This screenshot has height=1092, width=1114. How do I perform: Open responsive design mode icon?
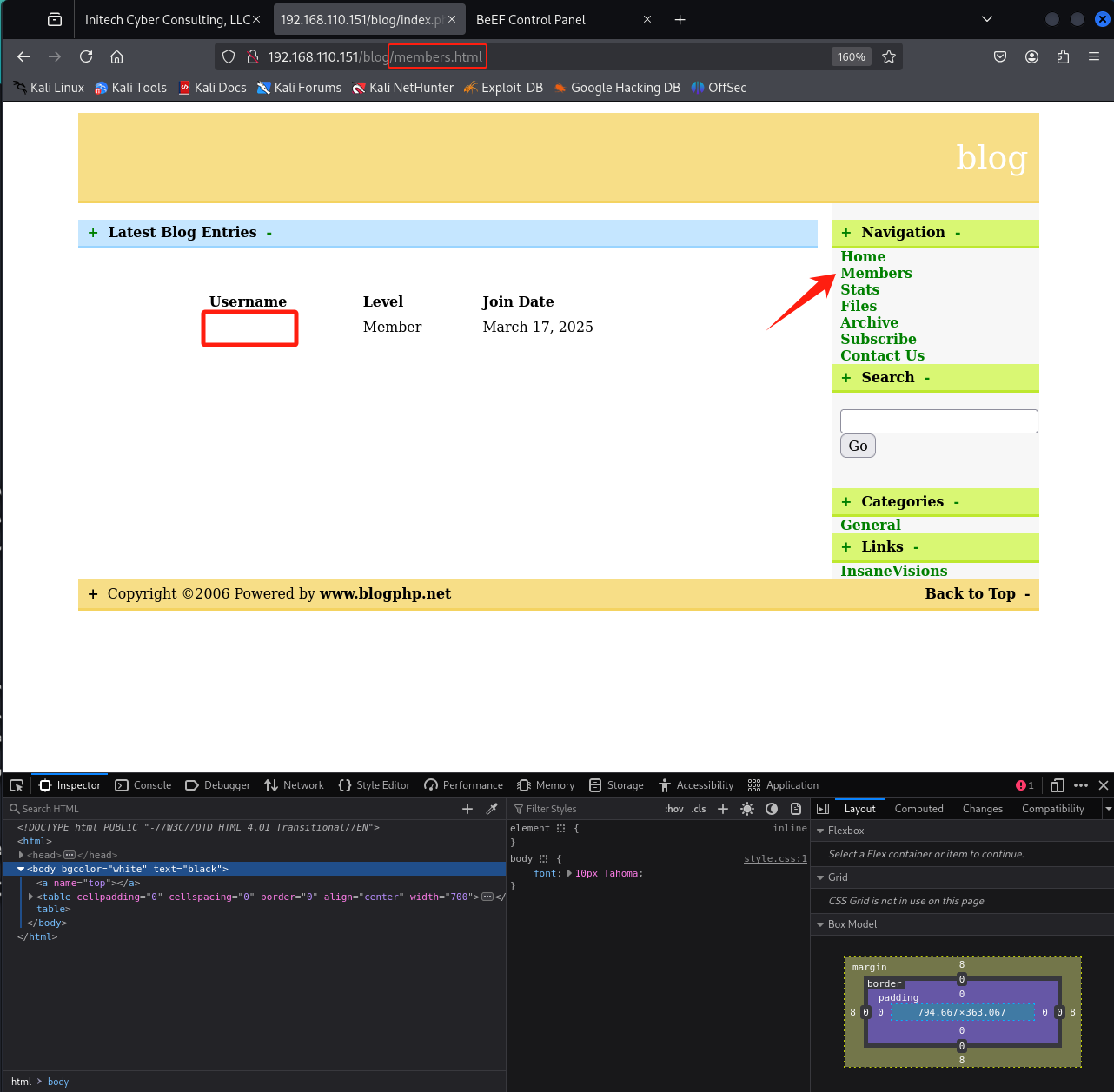tap(1058, 785)
